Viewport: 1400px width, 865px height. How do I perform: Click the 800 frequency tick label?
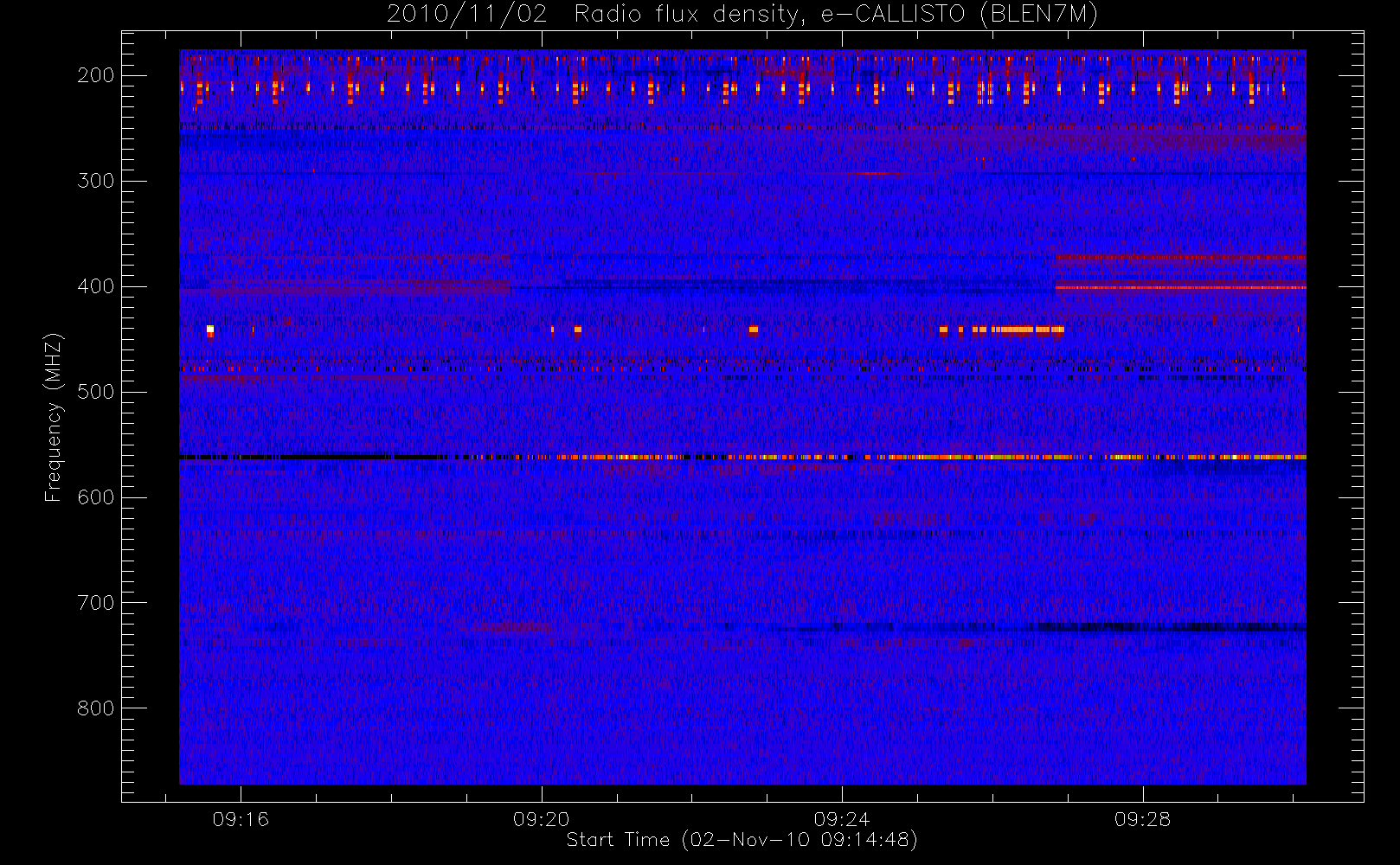coord(96,708)
